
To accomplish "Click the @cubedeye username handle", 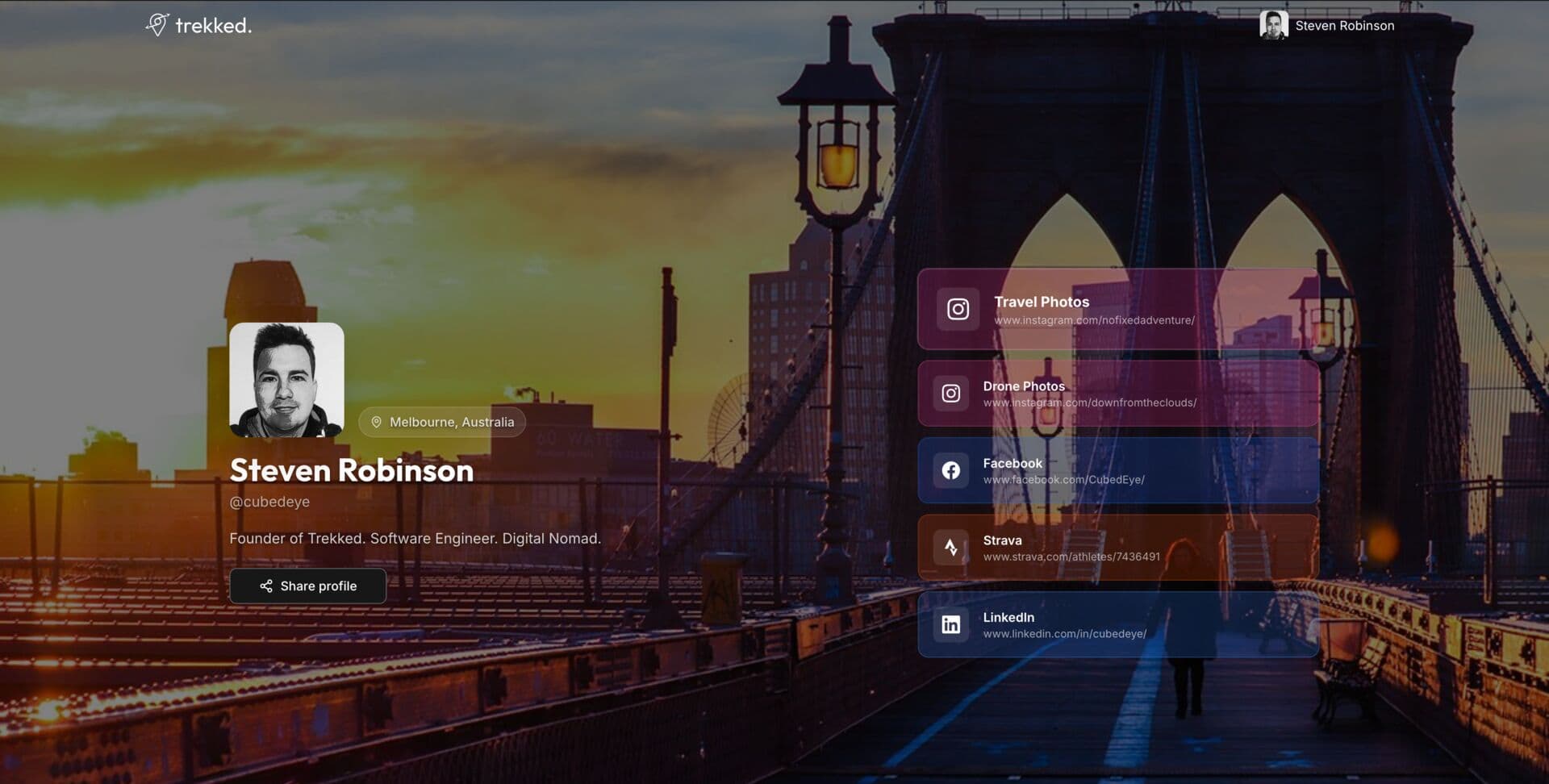I will [269, 502].
